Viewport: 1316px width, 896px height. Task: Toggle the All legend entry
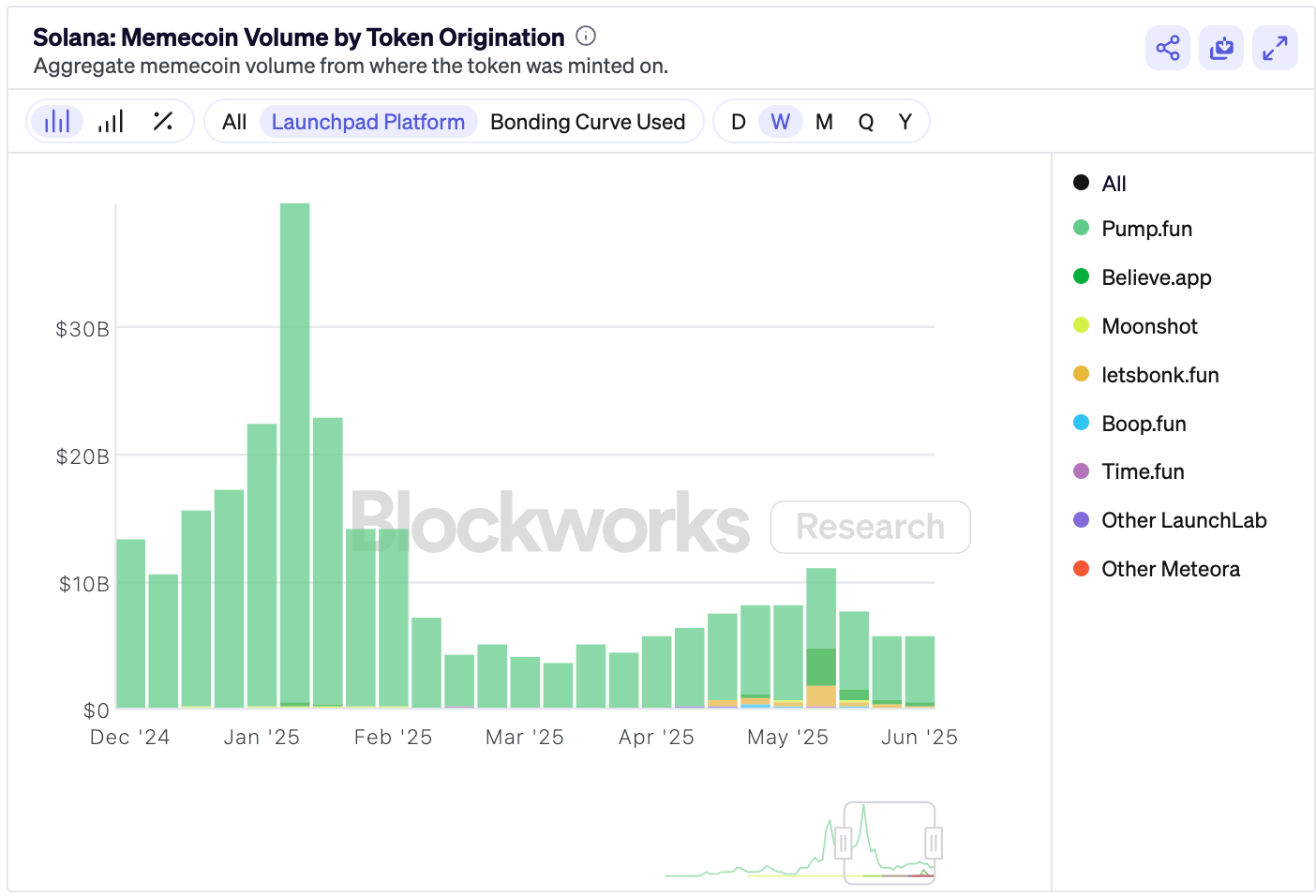click(1099, 183)
